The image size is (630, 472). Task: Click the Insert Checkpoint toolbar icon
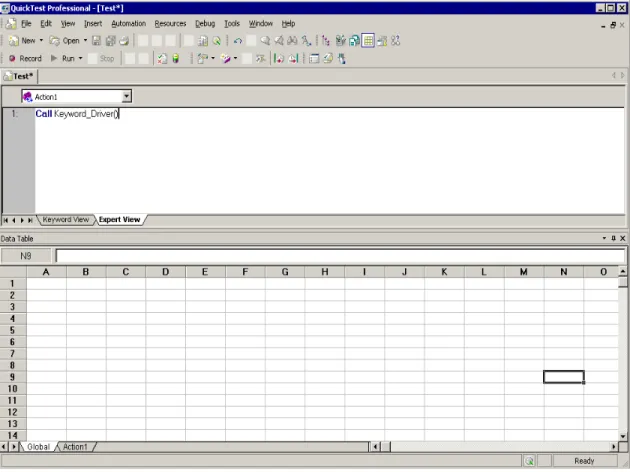pos(202,59)
